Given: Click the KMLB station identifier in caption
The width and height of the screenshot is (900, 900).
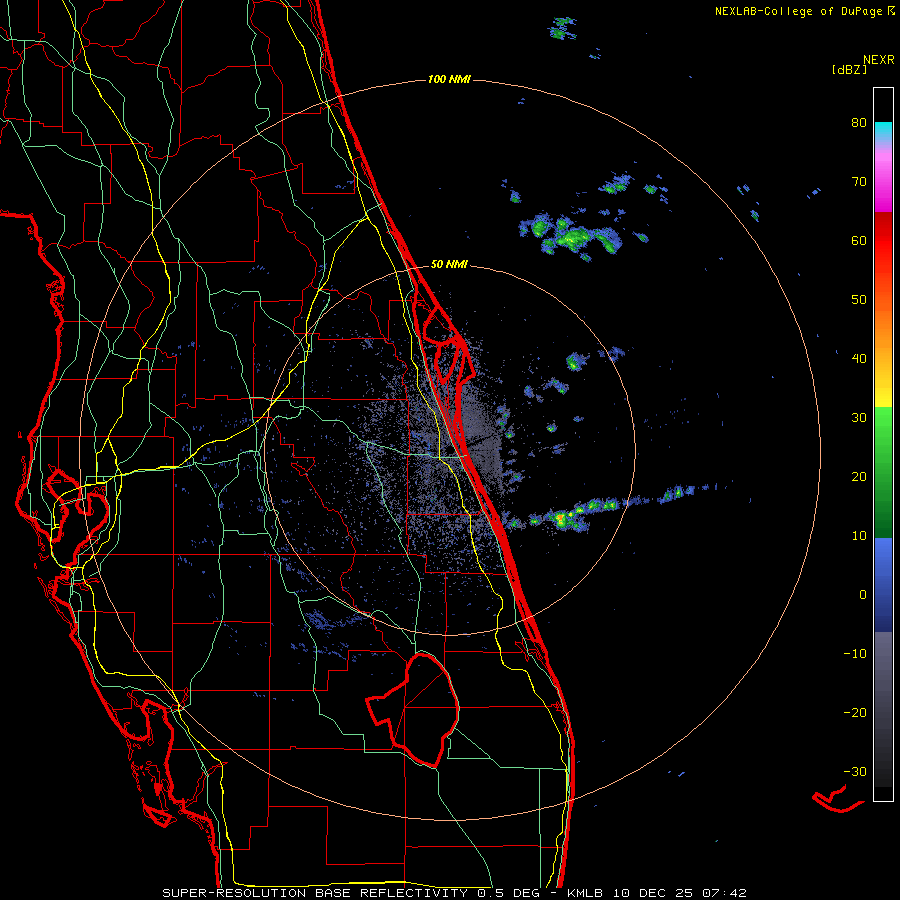Looking at the screenshot, I should pos(585,893).
